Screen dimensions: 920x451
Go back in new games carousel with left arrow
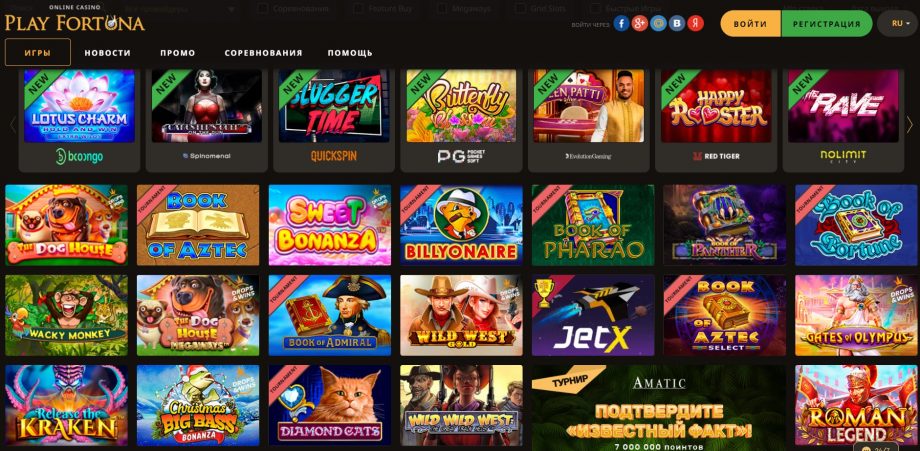tap(13, 124)
